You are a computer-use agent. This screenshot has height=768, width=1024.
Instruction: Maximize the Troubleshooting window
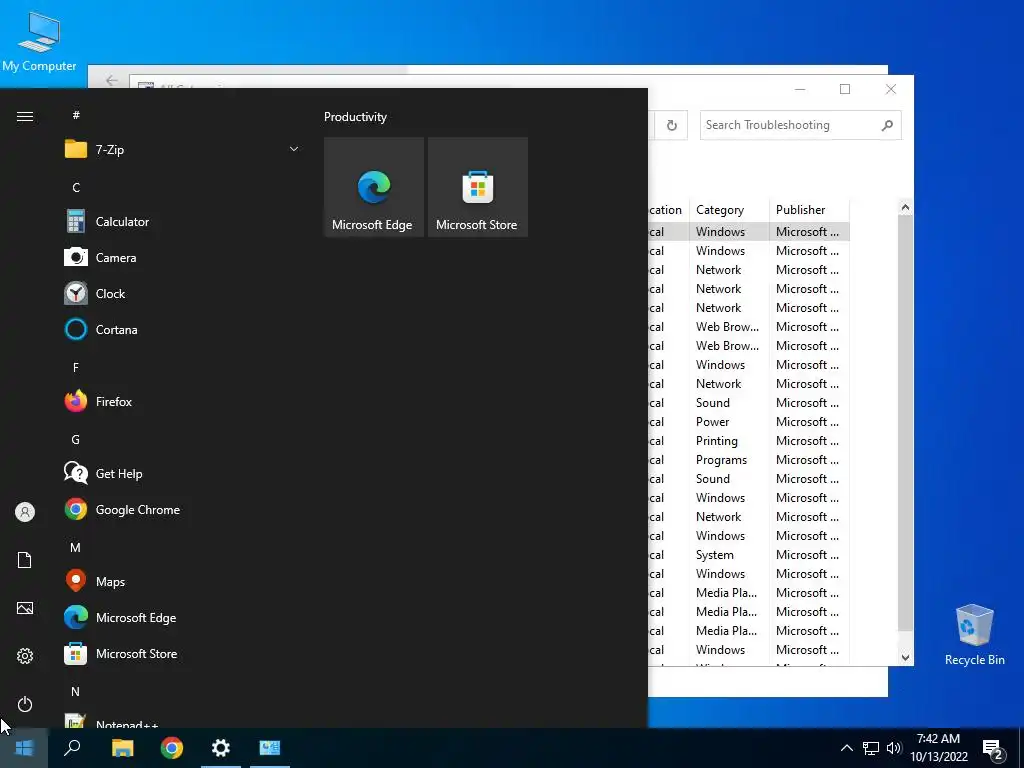pyautogui.click(x=845, y=89)
